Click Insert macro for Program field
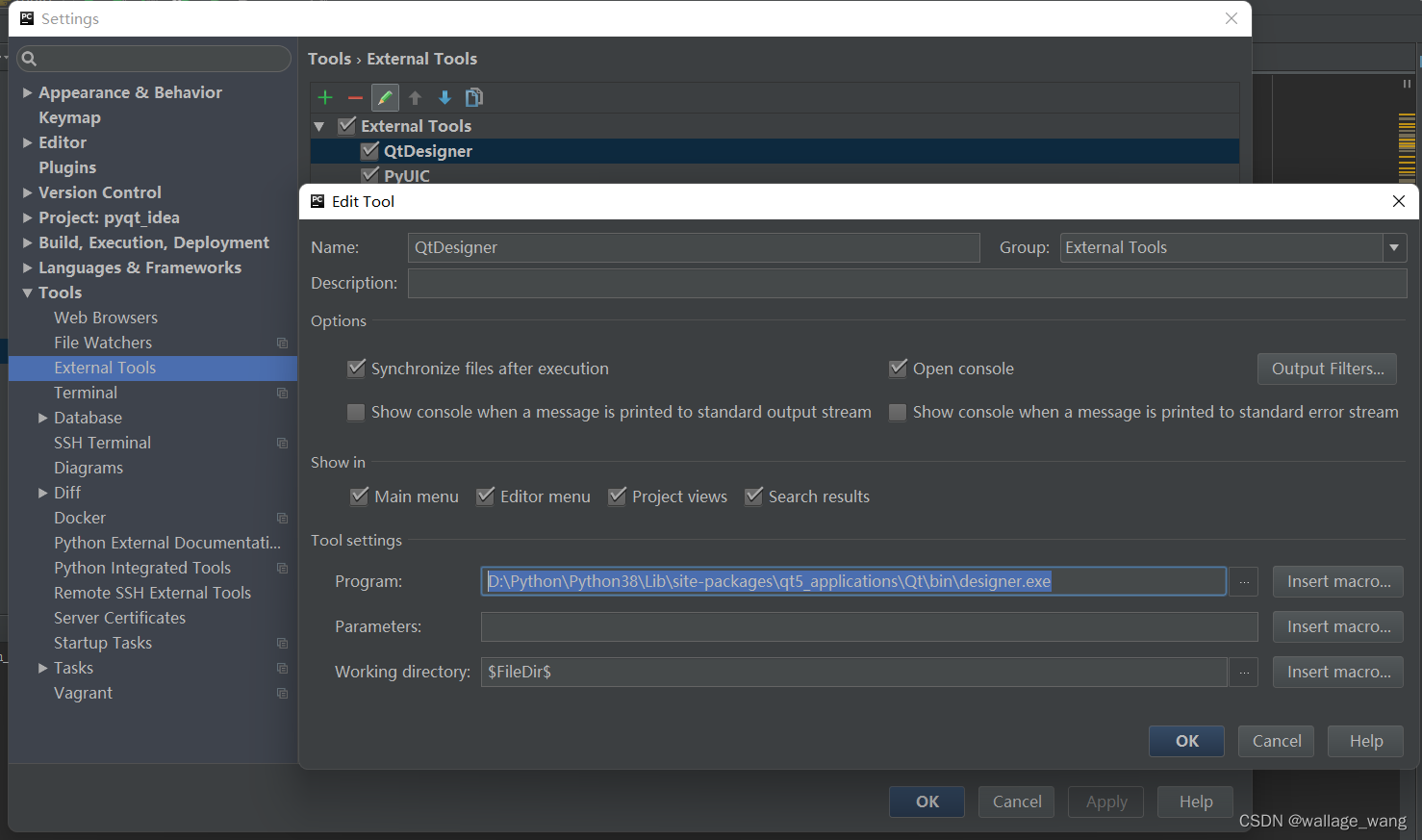The height and width of the screenshot is (840, 1422). 1338,581
